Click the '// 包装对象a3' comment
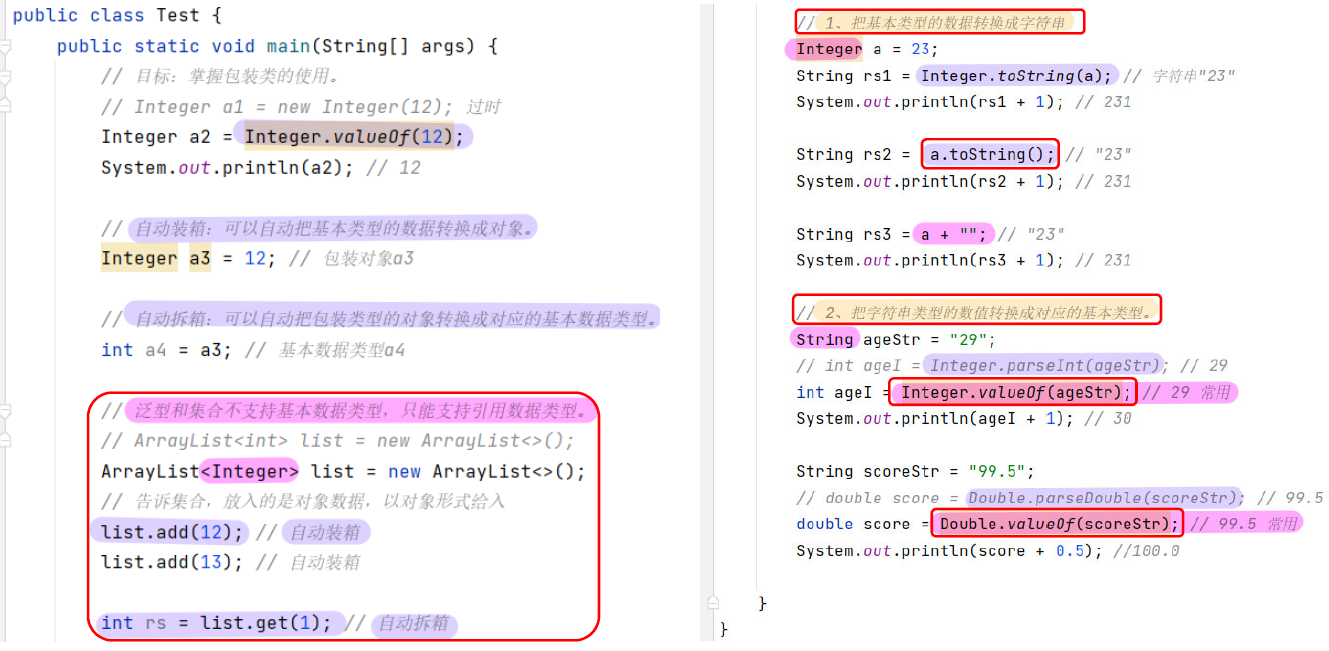1329x651 pixels. coord(351,258)
